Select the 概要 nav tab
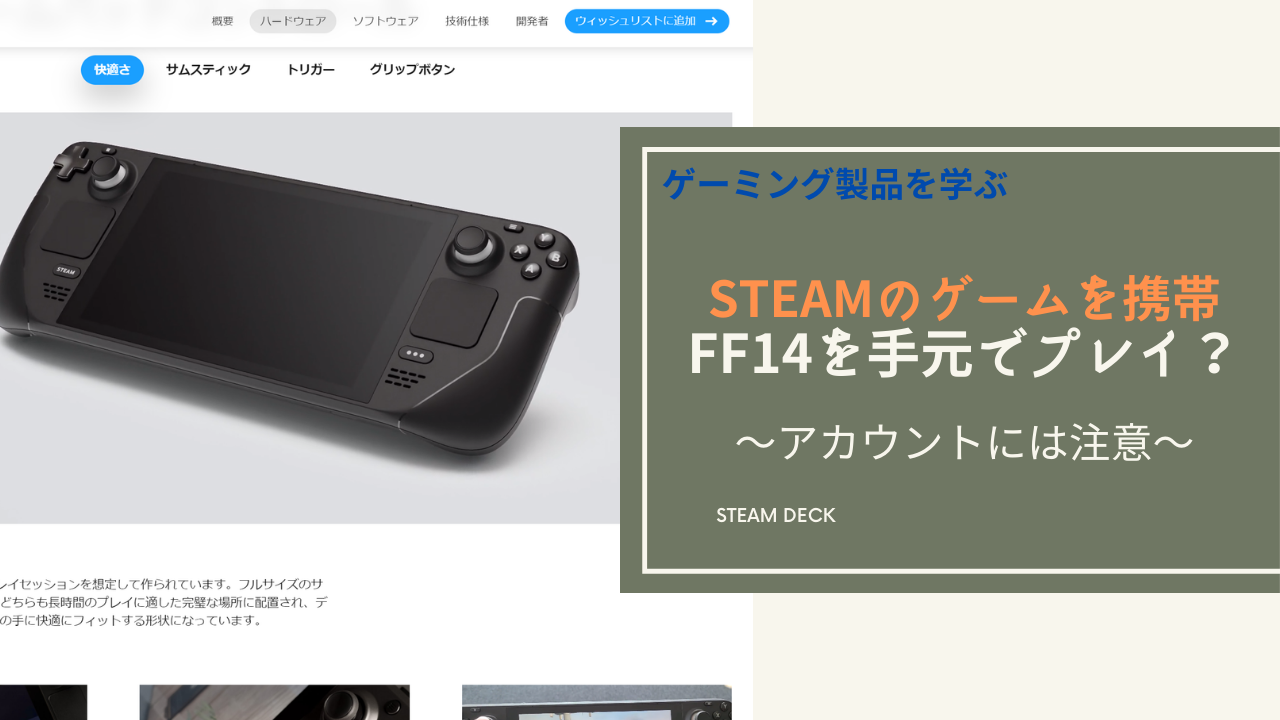The image size is (1280, 720). 222,21
